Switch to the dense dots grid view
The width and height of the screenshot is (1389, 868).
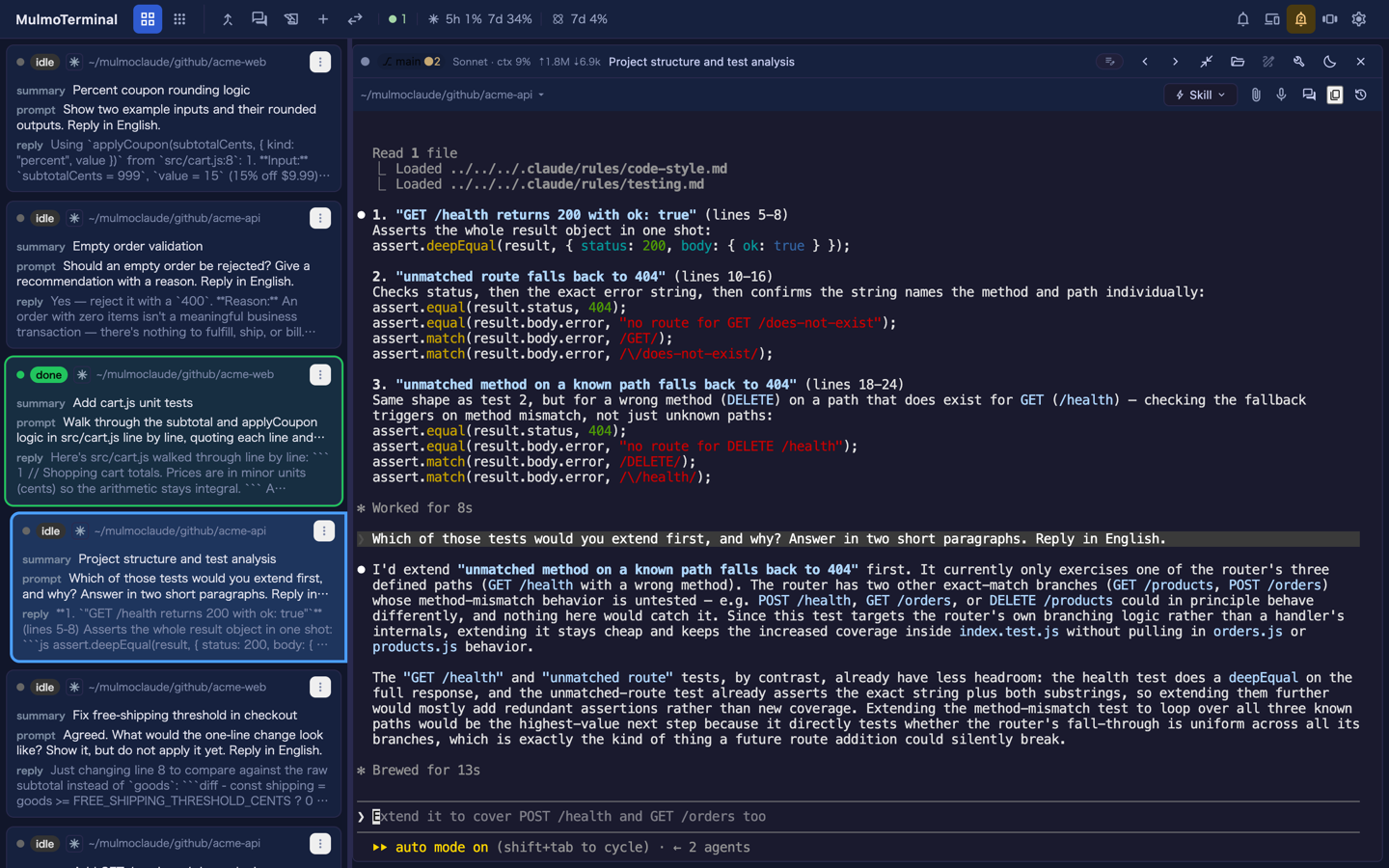[179, 19]
